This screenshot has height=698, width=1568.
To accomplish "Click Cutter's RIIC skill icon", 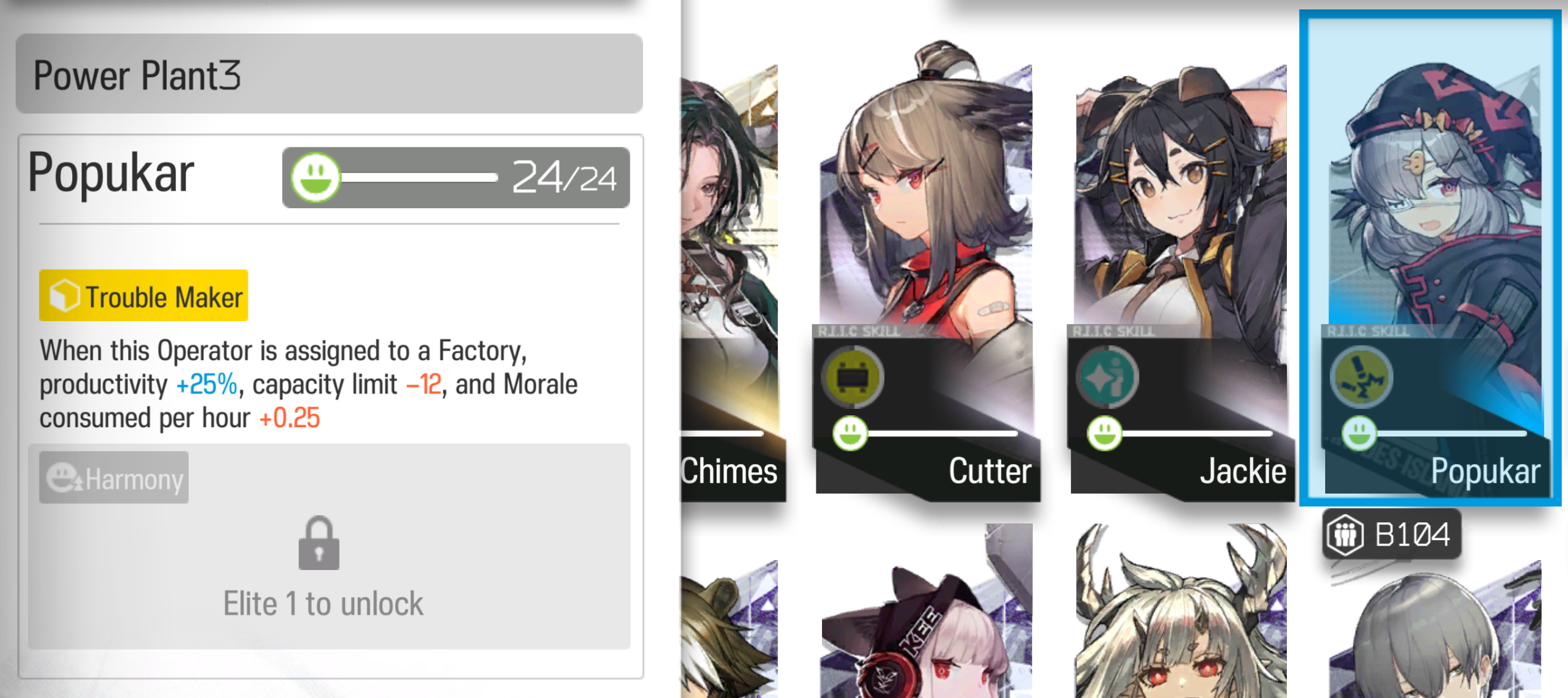I will tap(852, 378).
